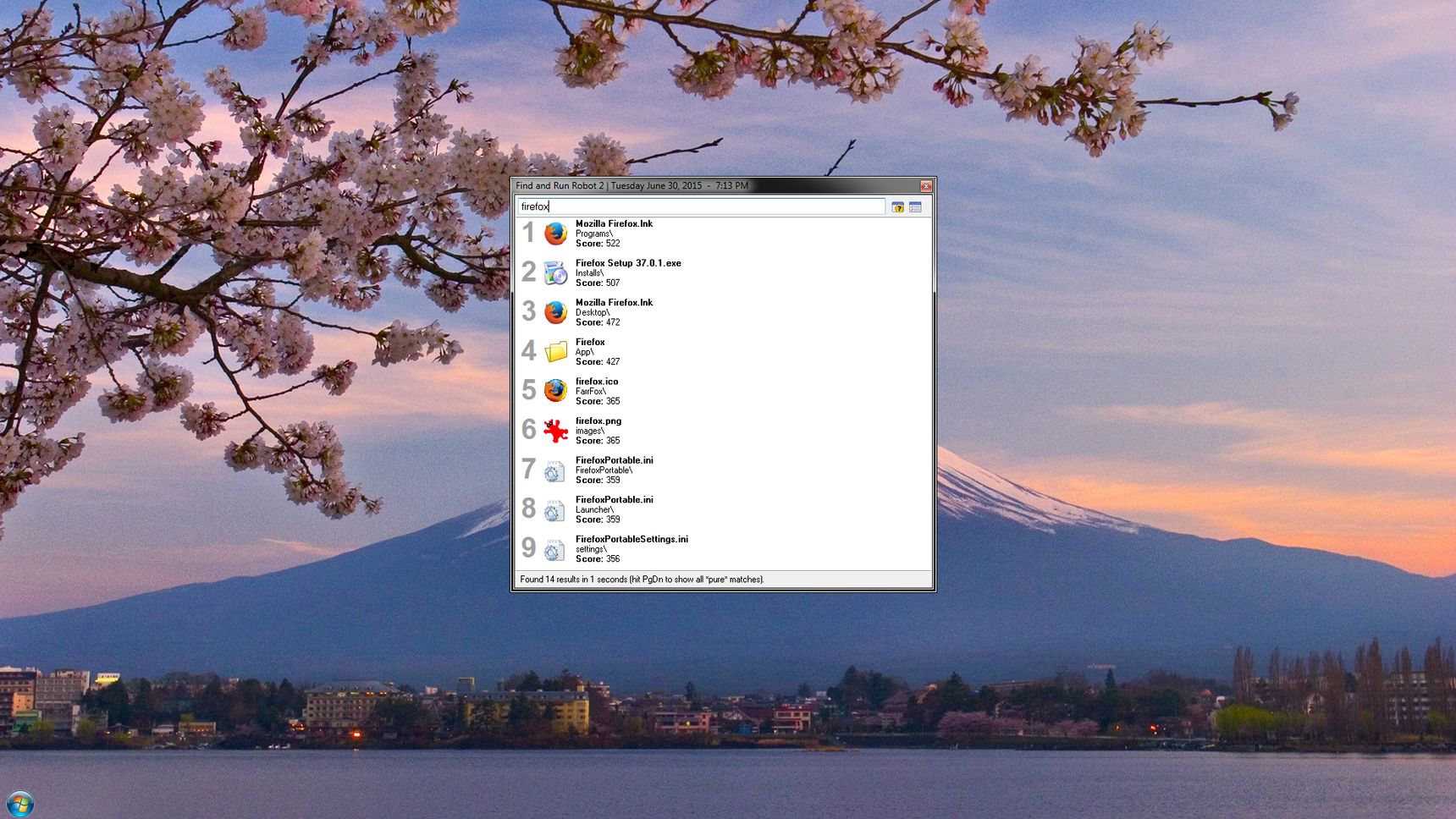
Task: Click the "FairFox\" path text
Action: click(x=591, y=392)
